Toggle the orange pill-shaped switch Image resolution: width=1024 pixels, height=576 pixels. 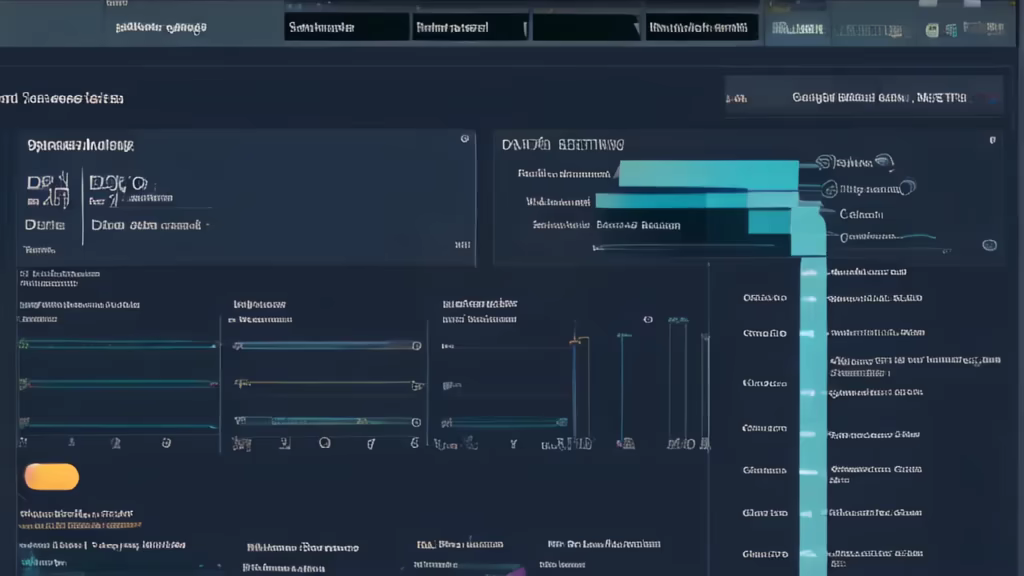coord(51,477)
